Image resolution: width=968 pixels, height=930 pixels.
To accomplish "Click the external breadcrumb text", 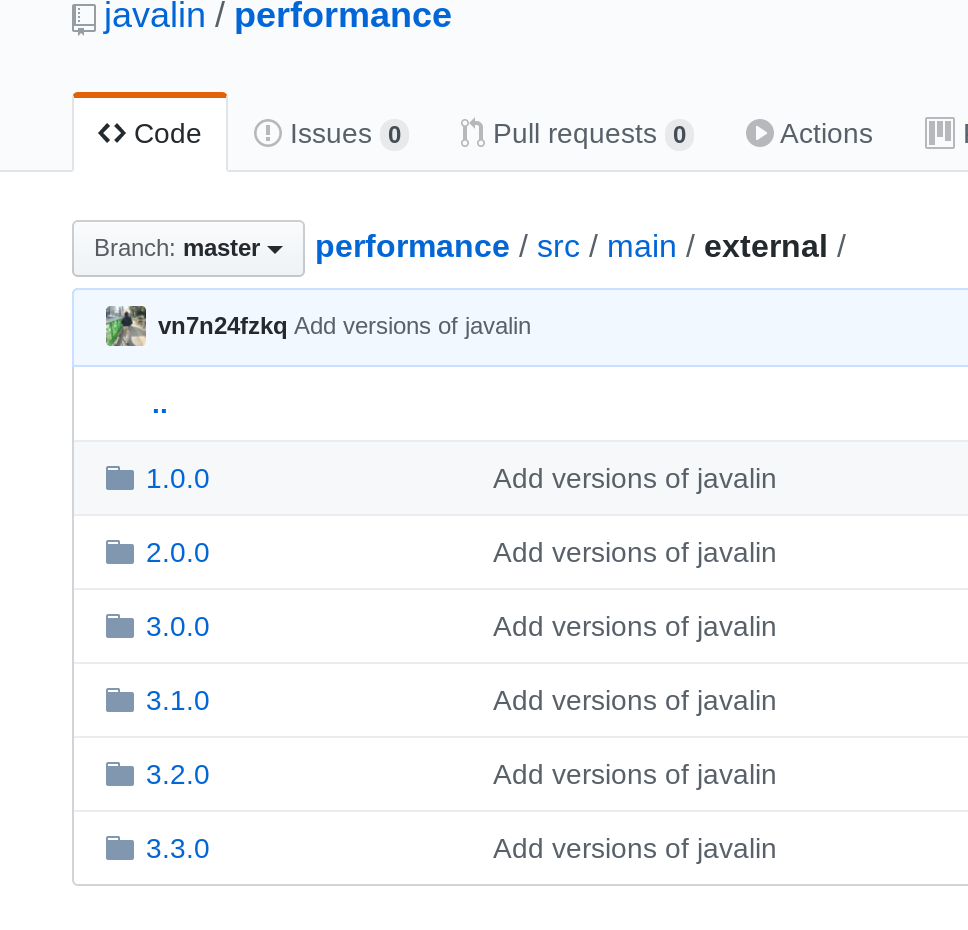I will [766, 247].
